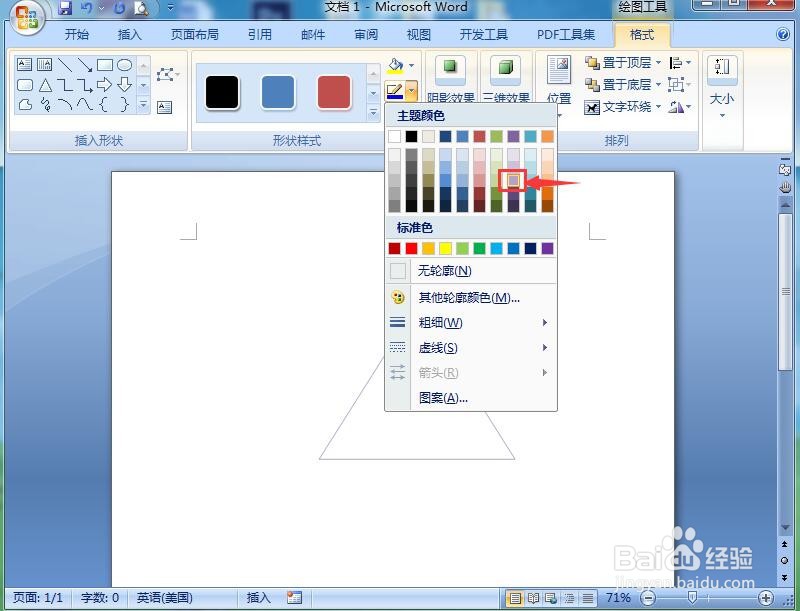Click zoom out minus button
Screen dimensions: 800x611
click(x=647, y=598)
